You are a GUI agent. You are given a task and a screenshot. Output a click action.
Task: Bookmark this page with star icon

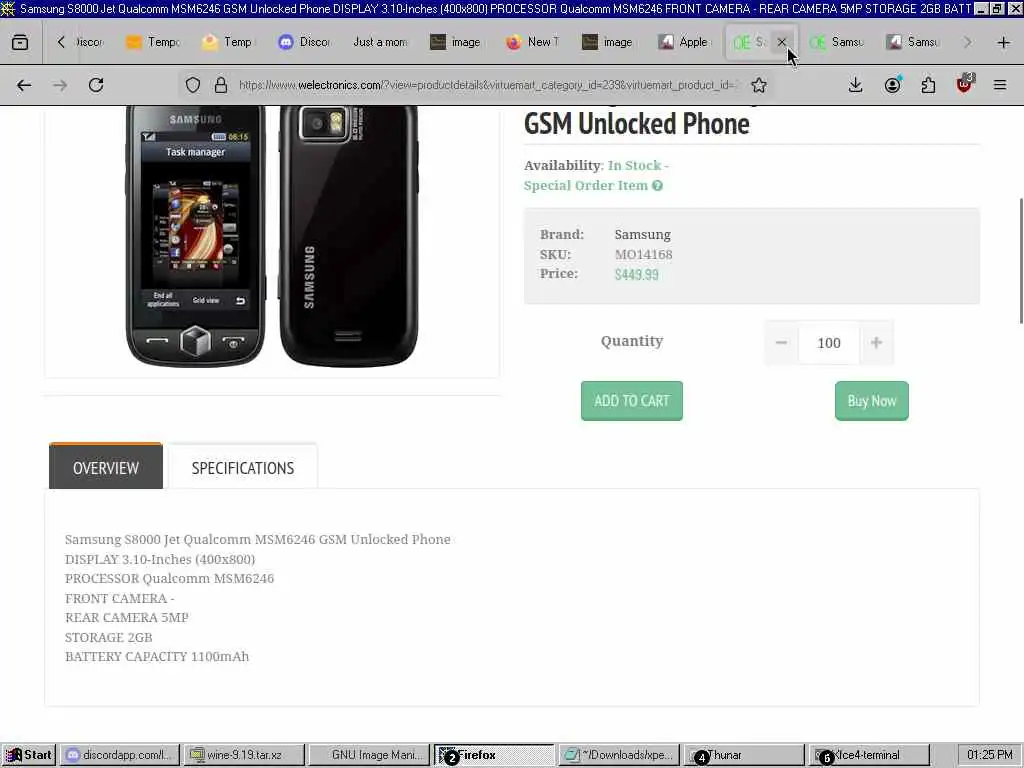(x=758, y=85)
